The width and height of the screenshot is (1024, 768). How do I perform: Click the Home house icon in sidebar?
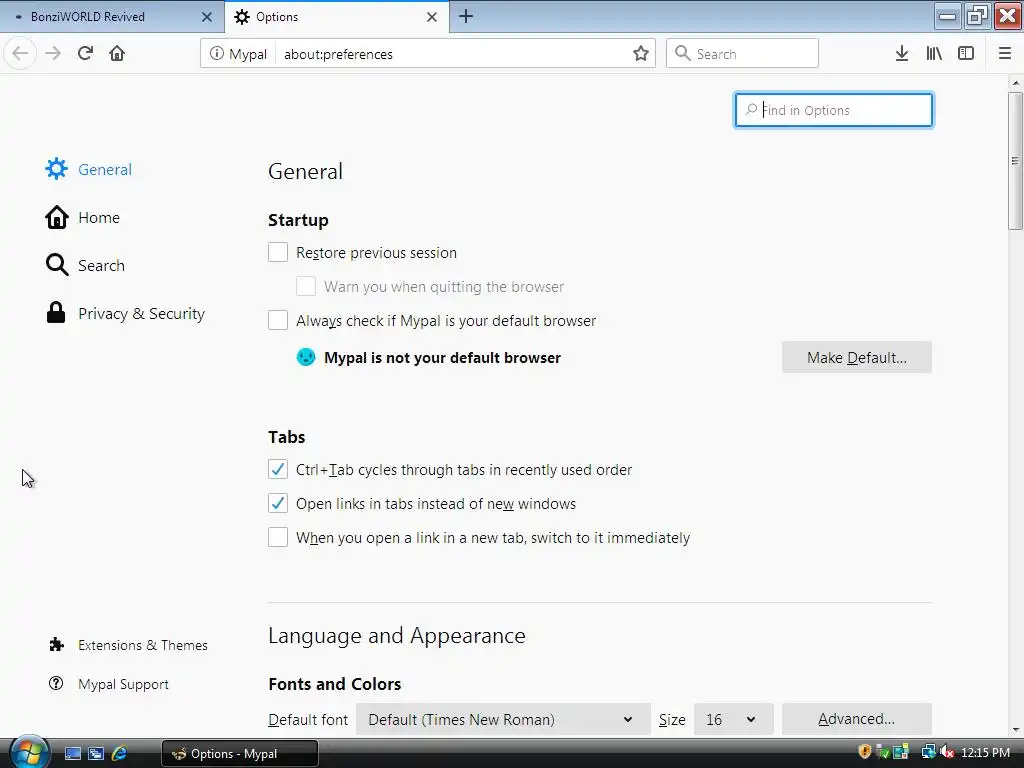[x=56, y=217]
